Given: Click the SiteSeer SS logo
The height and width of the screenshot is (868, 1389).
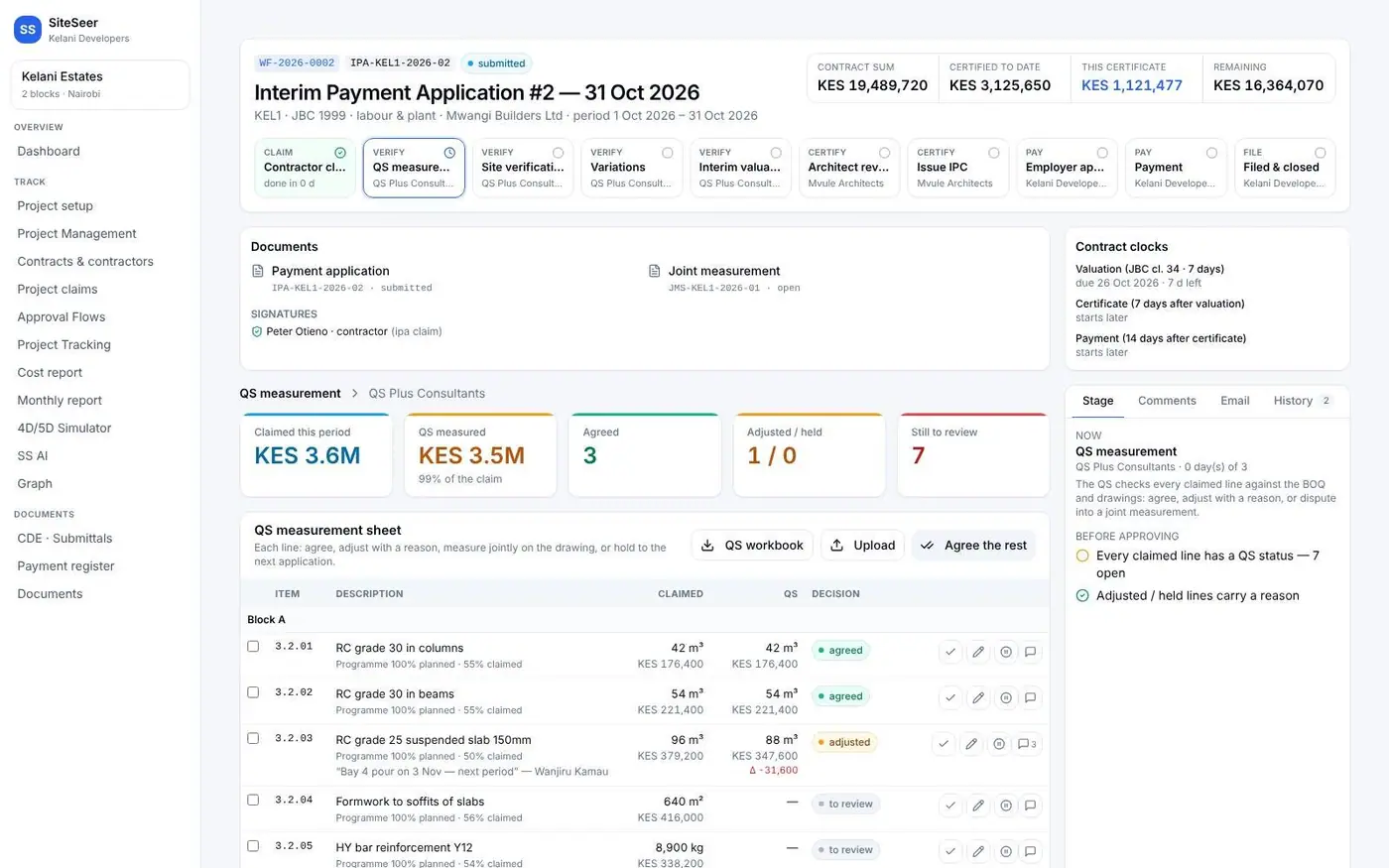Looking at the screenshot, I should (x=28, y=30).
